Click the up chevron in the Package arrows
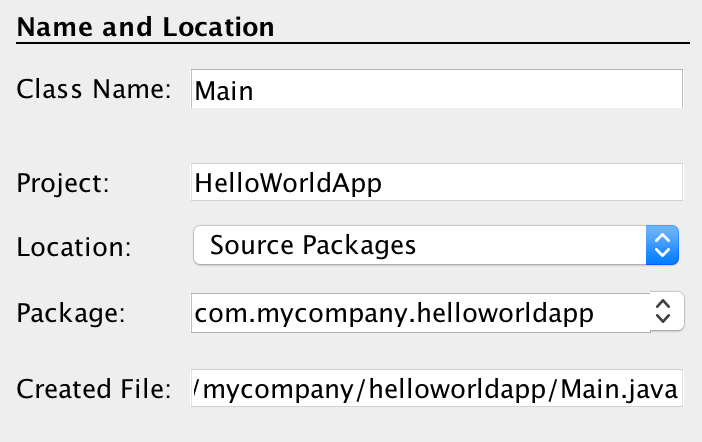 coord(662,305)
